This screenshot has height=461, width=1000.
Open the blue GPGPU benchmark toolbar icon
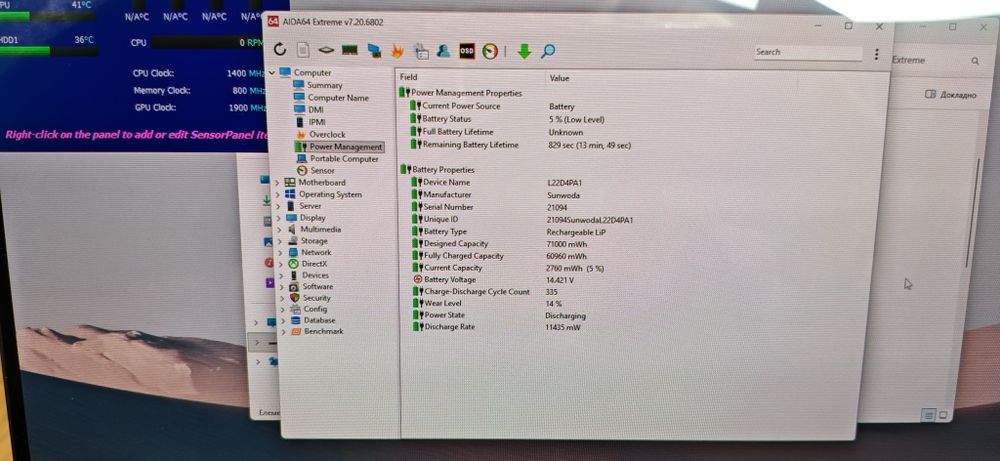[x=374, y=50]
